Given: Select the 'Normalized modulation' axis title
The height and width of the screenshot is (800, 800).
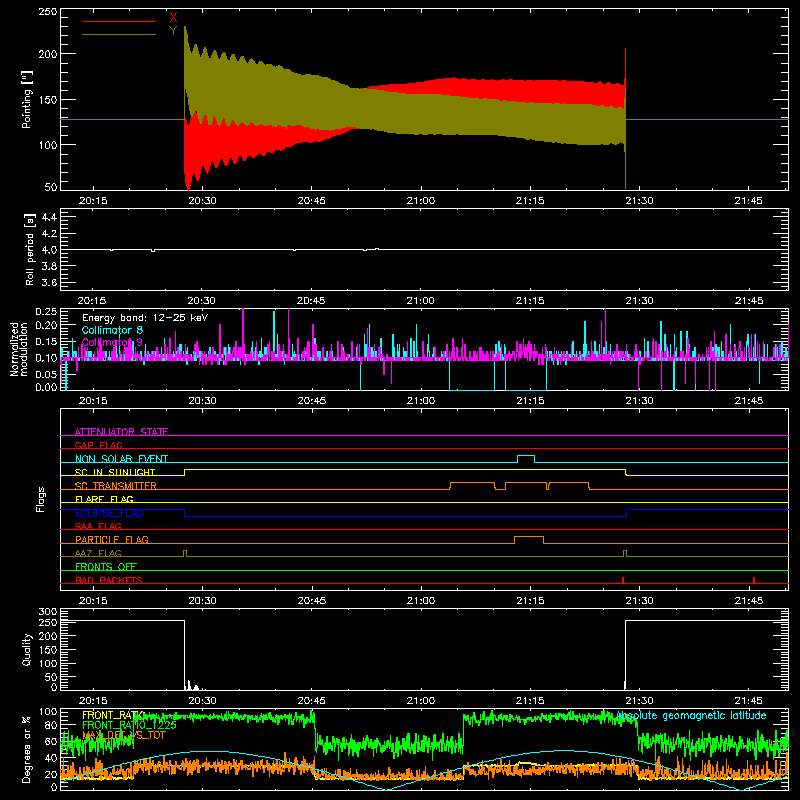Looking at the screenshot, I should [x=19, y=349].
